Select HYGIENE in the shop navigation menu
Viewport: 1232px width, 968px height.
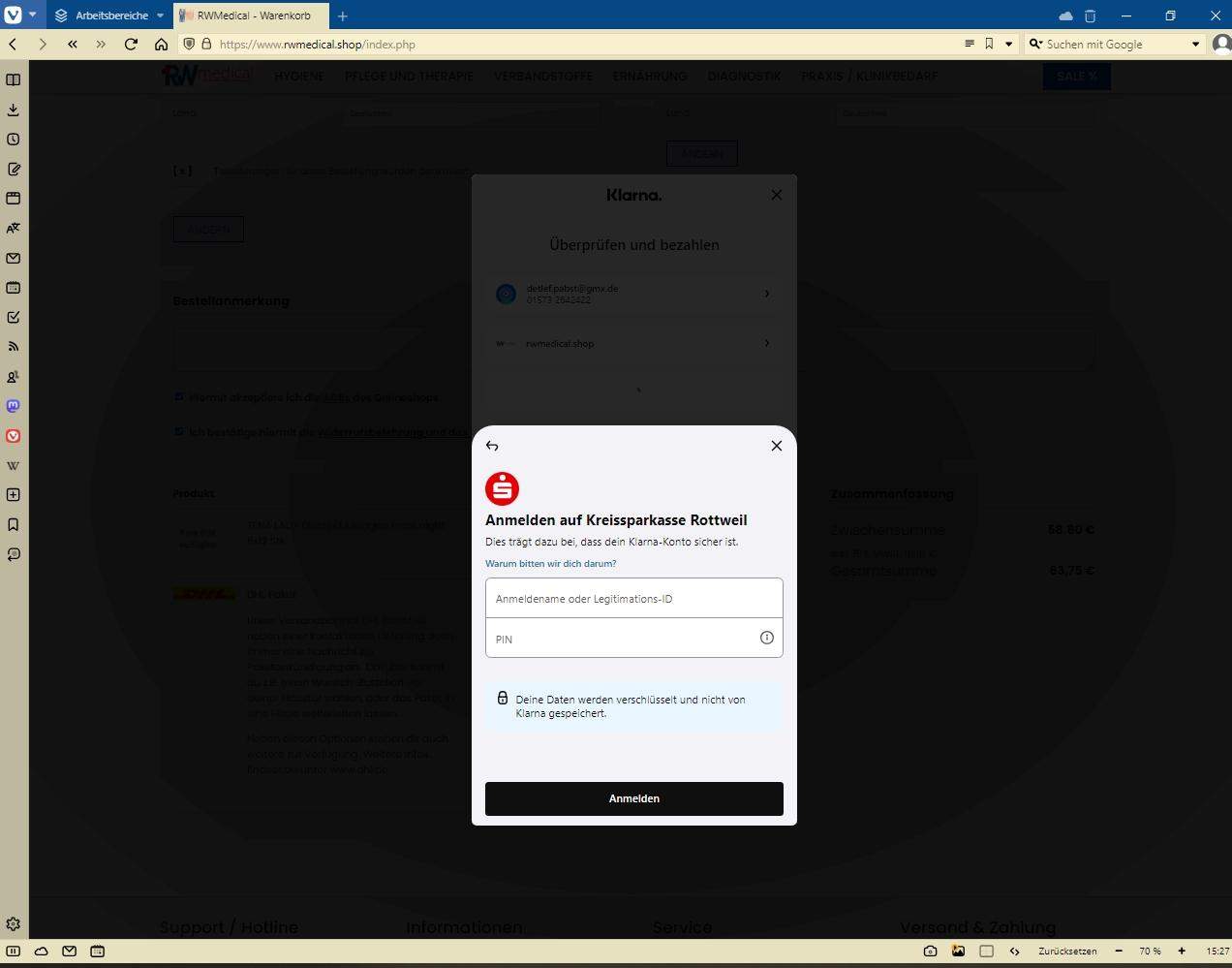point(298,76)
